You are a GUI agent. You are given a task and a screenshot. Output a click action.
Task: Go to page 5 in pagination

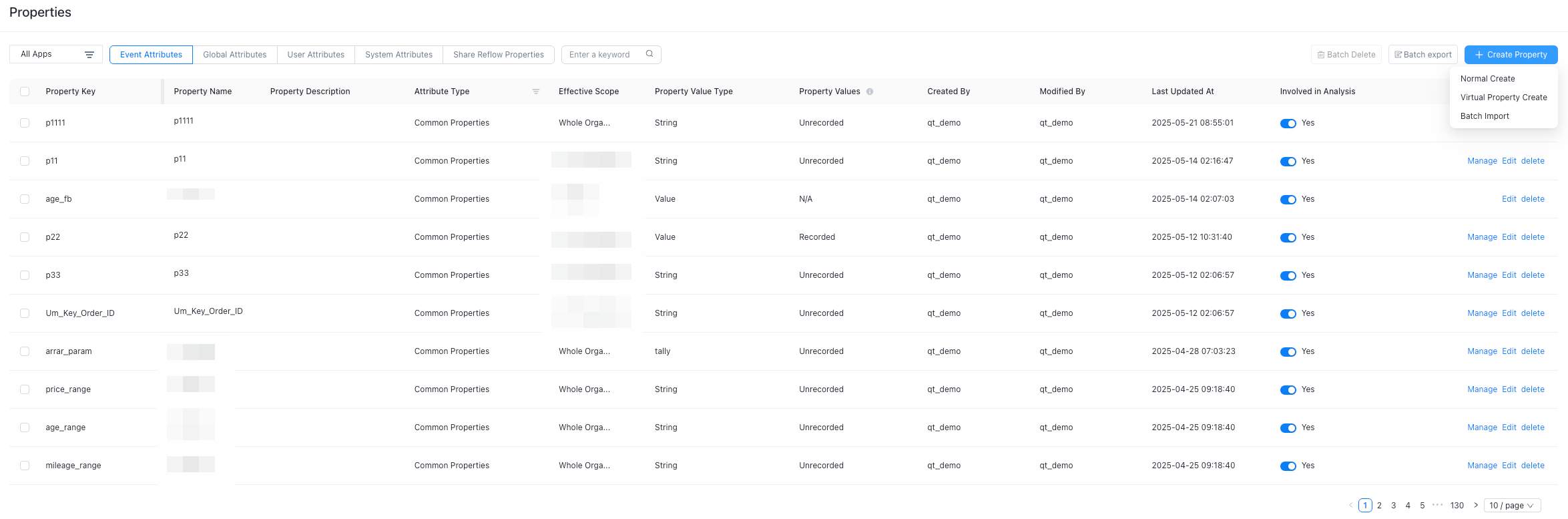tap(1422, 506)
